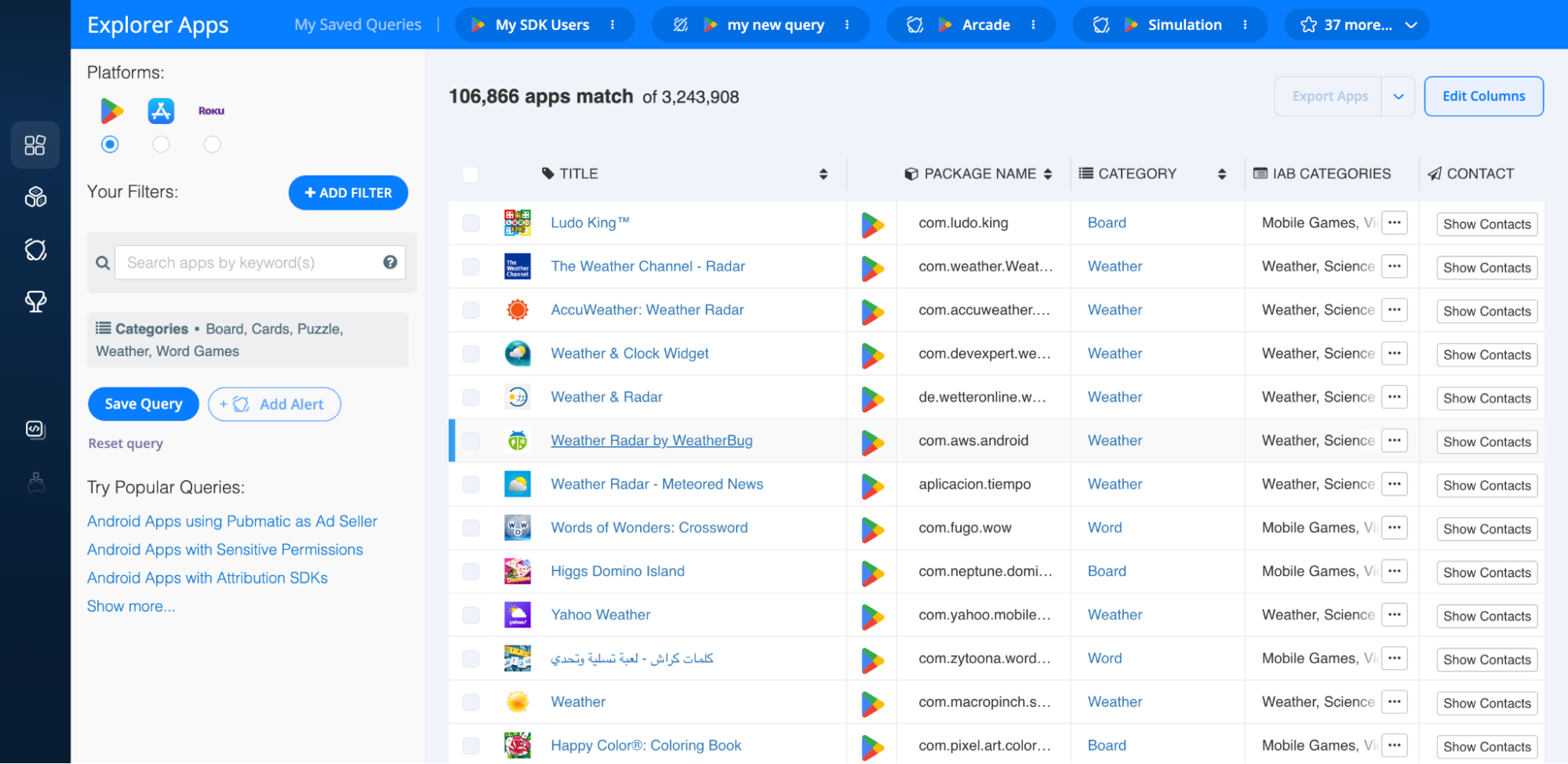Show contacts for Ludo King
1568x764 pixels.
[x=1487, y=224]
